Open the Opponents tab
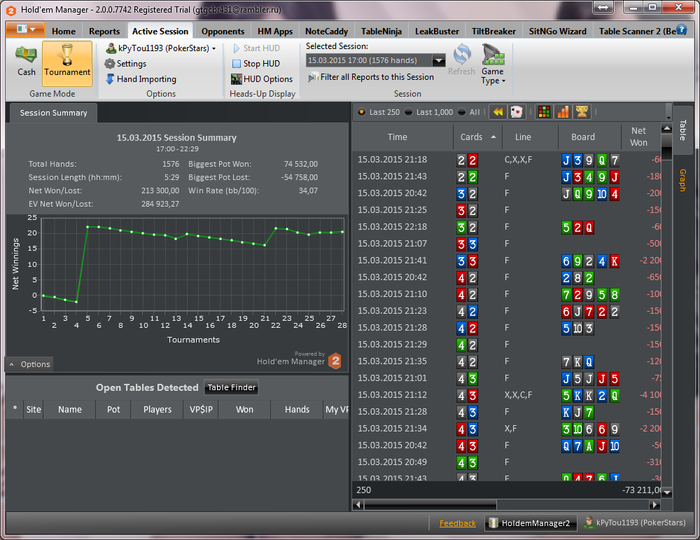700x540 pixels. [x=223, y=31]
